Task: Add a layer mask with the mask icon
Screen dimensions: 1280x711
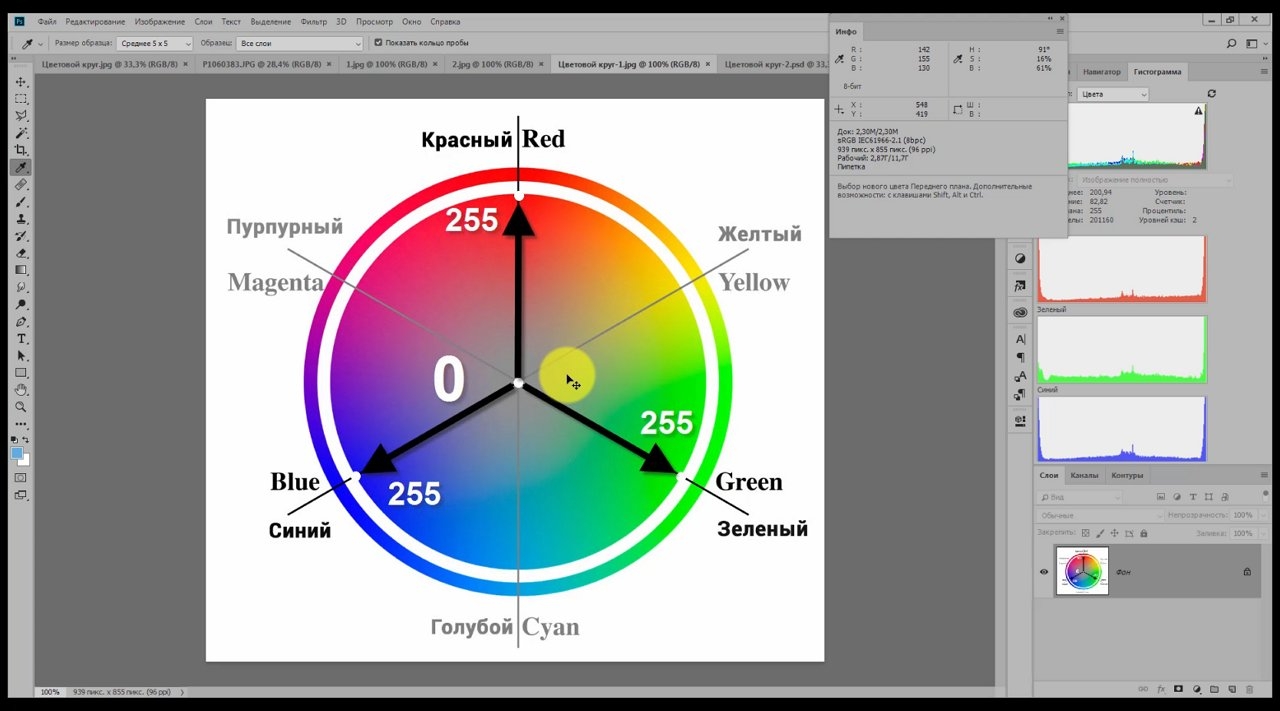Action: pyautogui.click(x=1178, y=689)
